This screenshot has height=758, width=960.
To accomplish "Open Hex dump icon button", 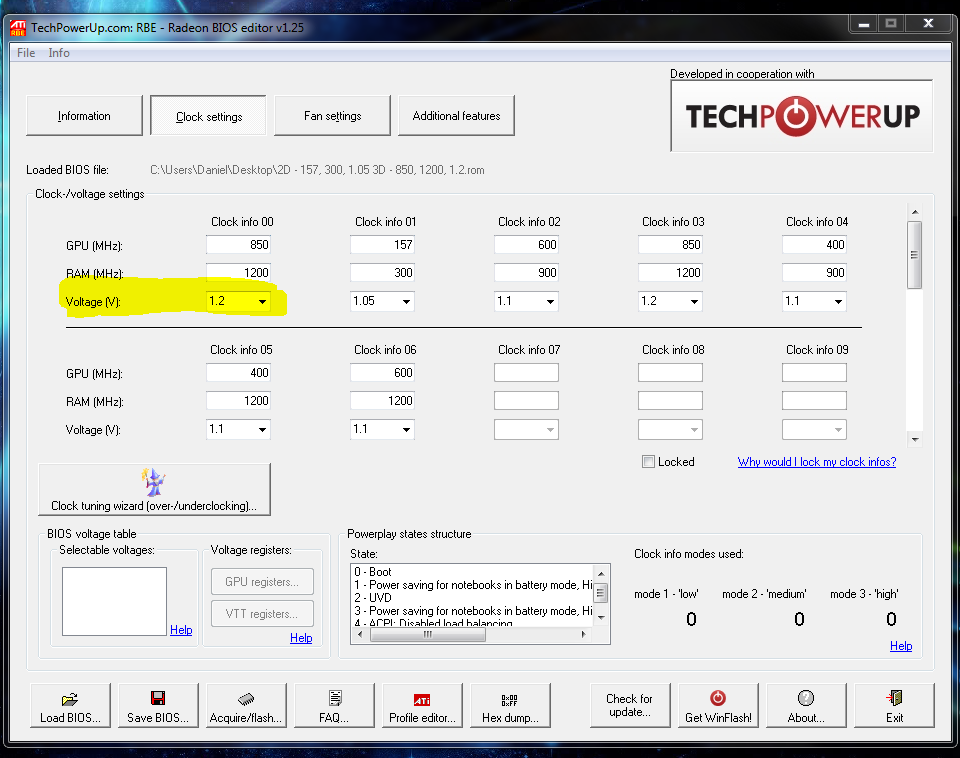I will point(510,705).
